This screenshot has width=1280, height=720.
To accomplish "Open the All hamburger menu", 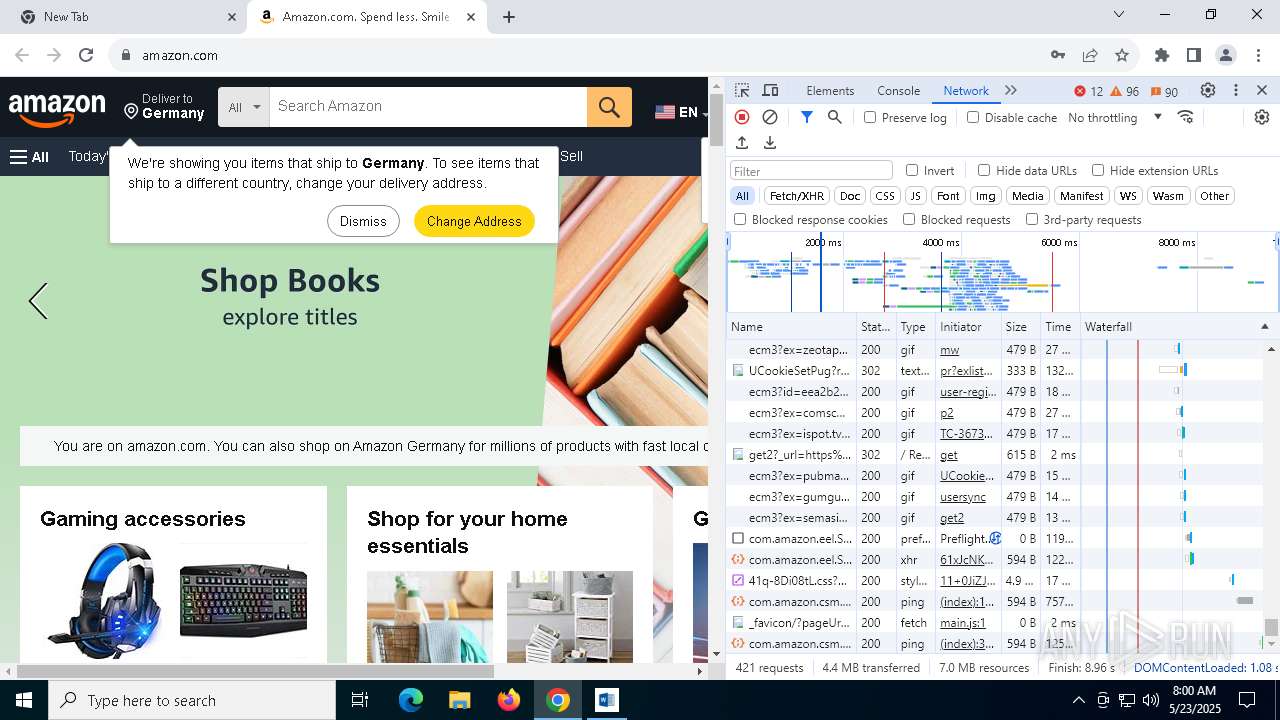I will click(x=29, y=156).
